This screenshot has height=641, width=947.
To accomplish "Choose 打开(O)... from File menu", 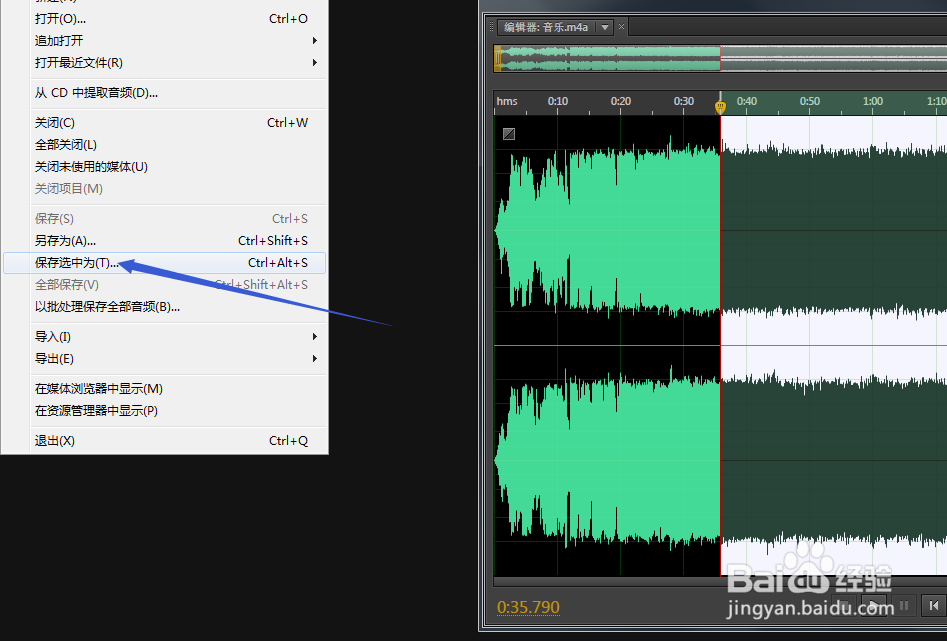I will pyautogui.click(x=165, y=19).
